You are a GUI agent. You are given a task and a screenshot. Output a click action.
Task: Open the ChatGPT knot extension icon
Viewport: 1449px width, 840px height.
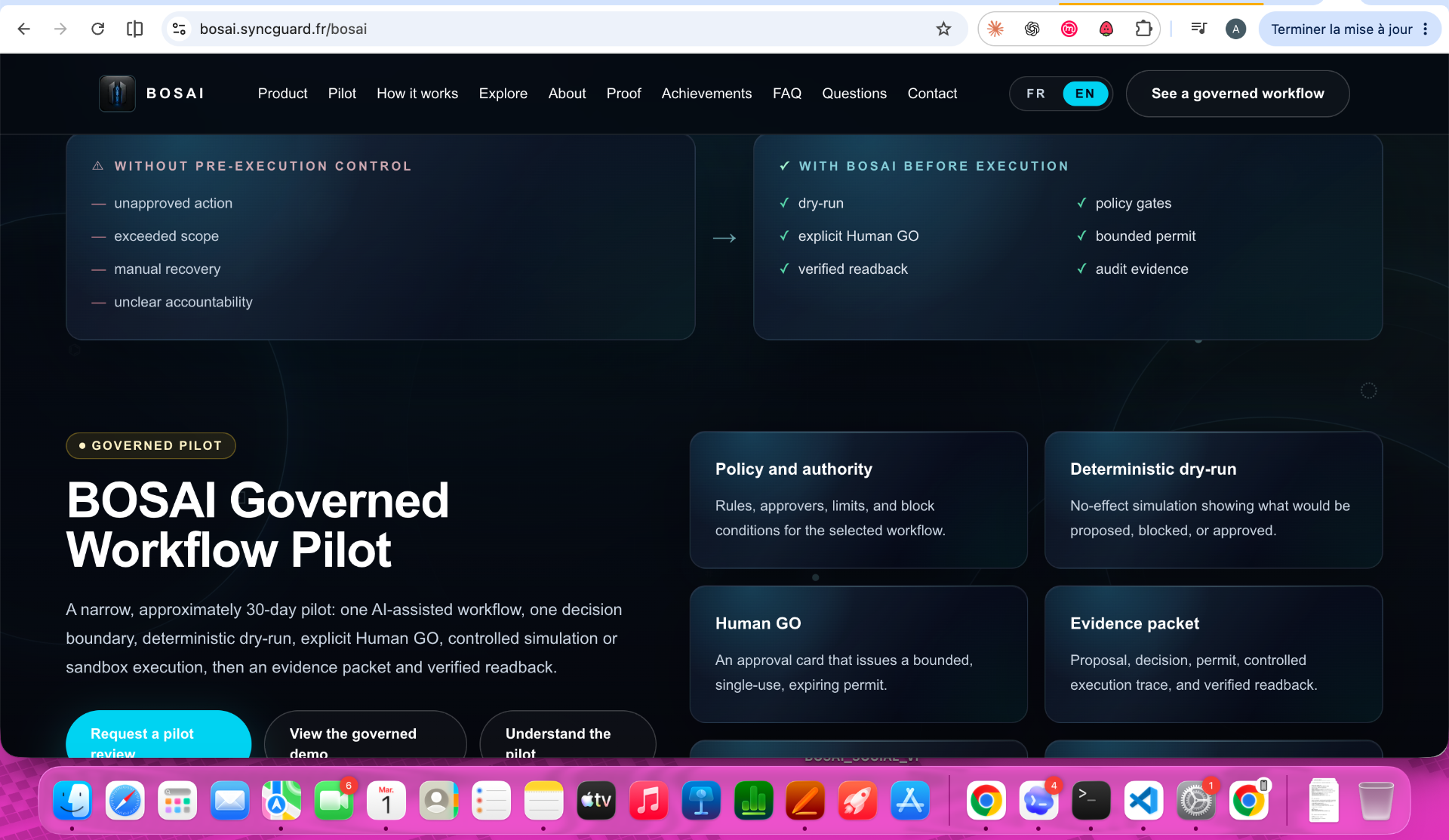(1032, 29)
